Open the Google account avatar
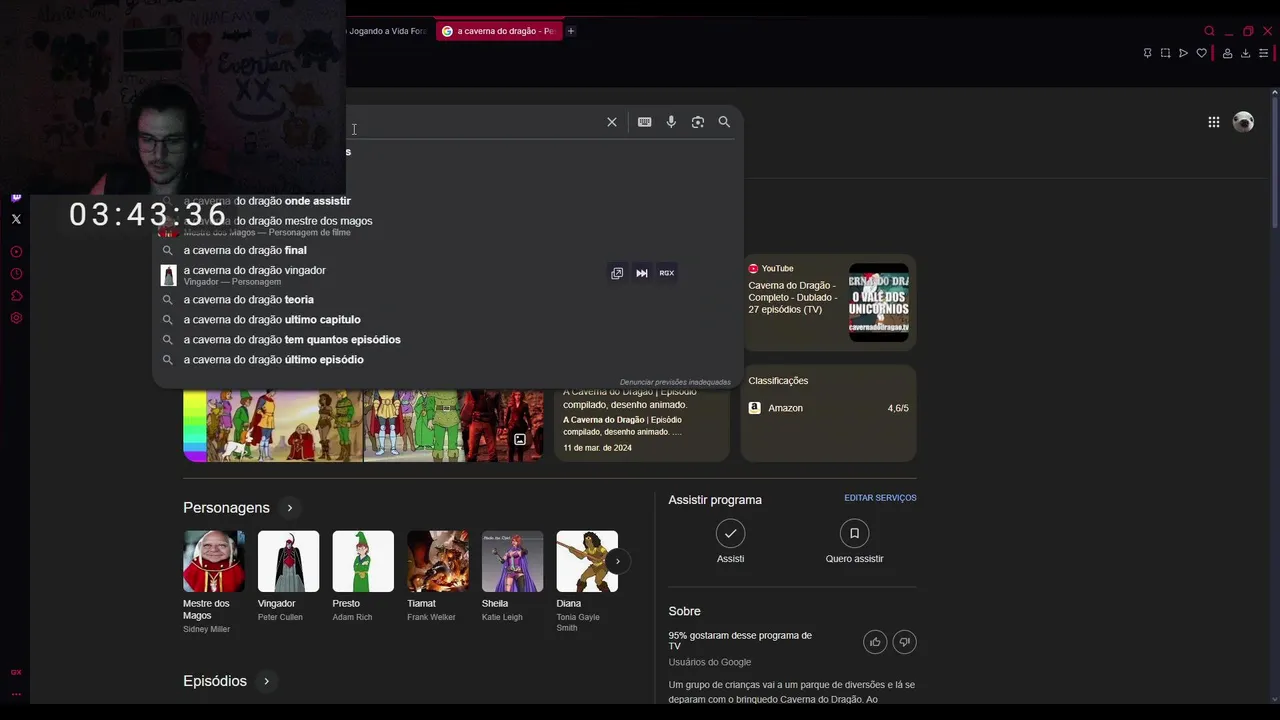The height and width of the screenshot is (720, 1280). point(1243,122)
